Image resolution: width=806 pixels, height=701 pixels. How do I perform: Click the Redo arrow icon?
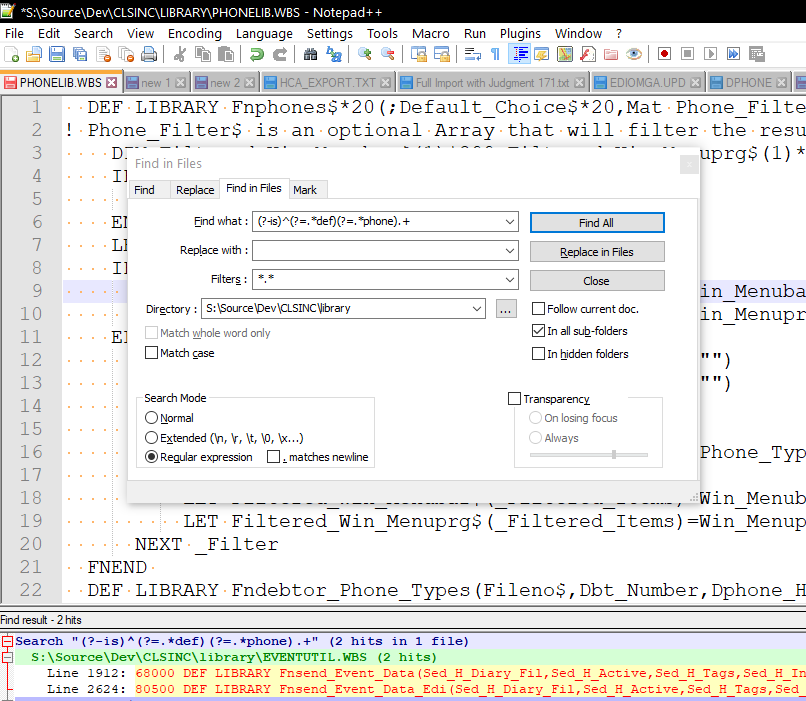tap(280, 54)
